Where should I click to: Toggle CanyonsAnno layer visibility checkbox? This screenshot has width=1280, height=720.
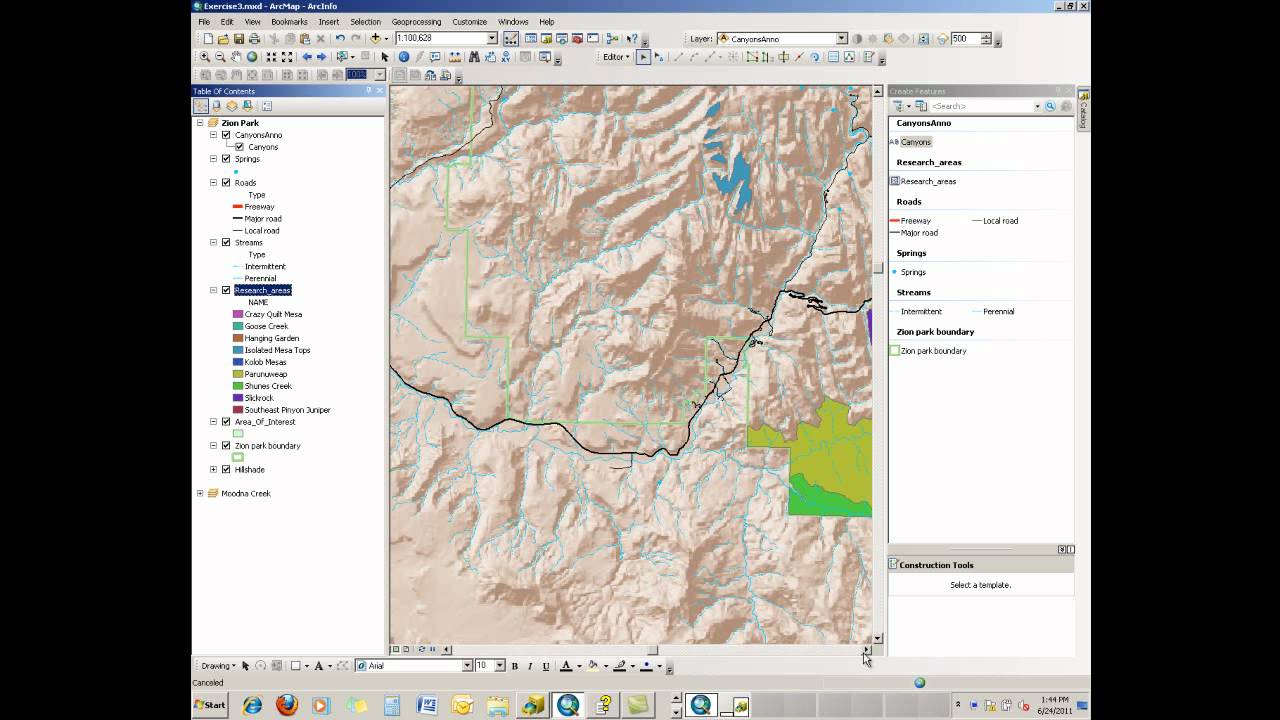[226, 135]
